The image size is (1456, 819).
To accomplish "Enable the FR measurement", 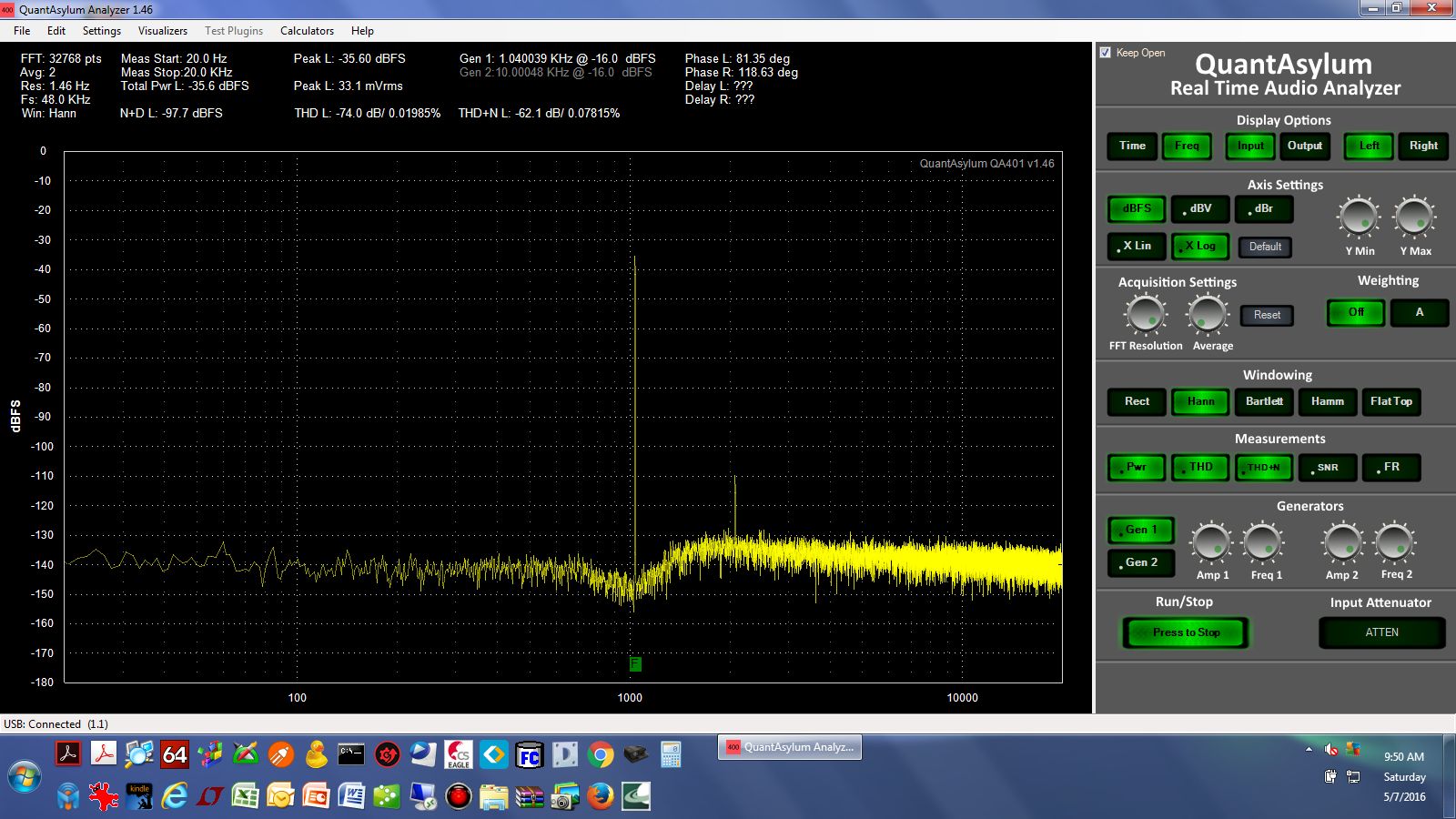I will pyautogui.click(x=1391, y=468).
